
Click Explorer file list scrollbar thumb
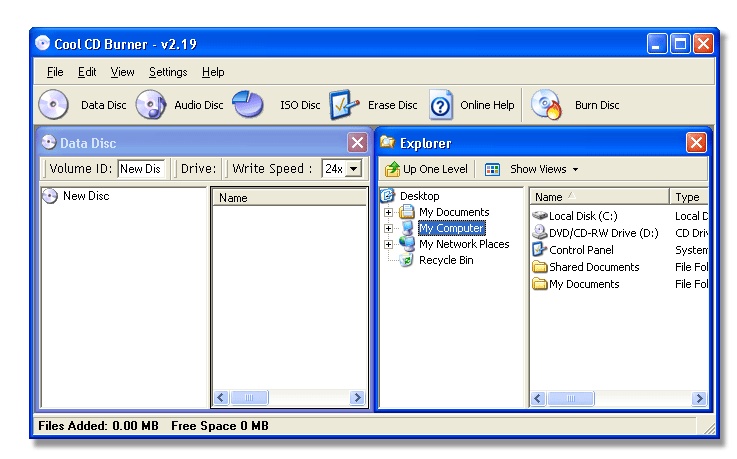tap(571, 398)
